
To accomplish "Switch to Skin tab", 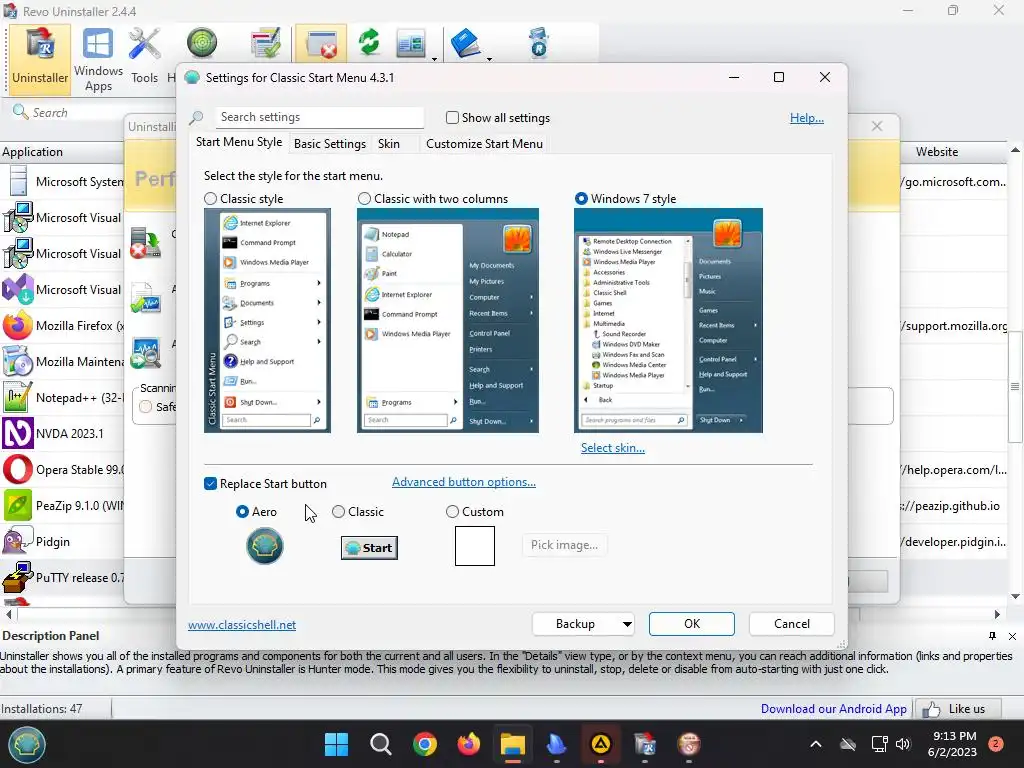I will click(x=389, y=144).
